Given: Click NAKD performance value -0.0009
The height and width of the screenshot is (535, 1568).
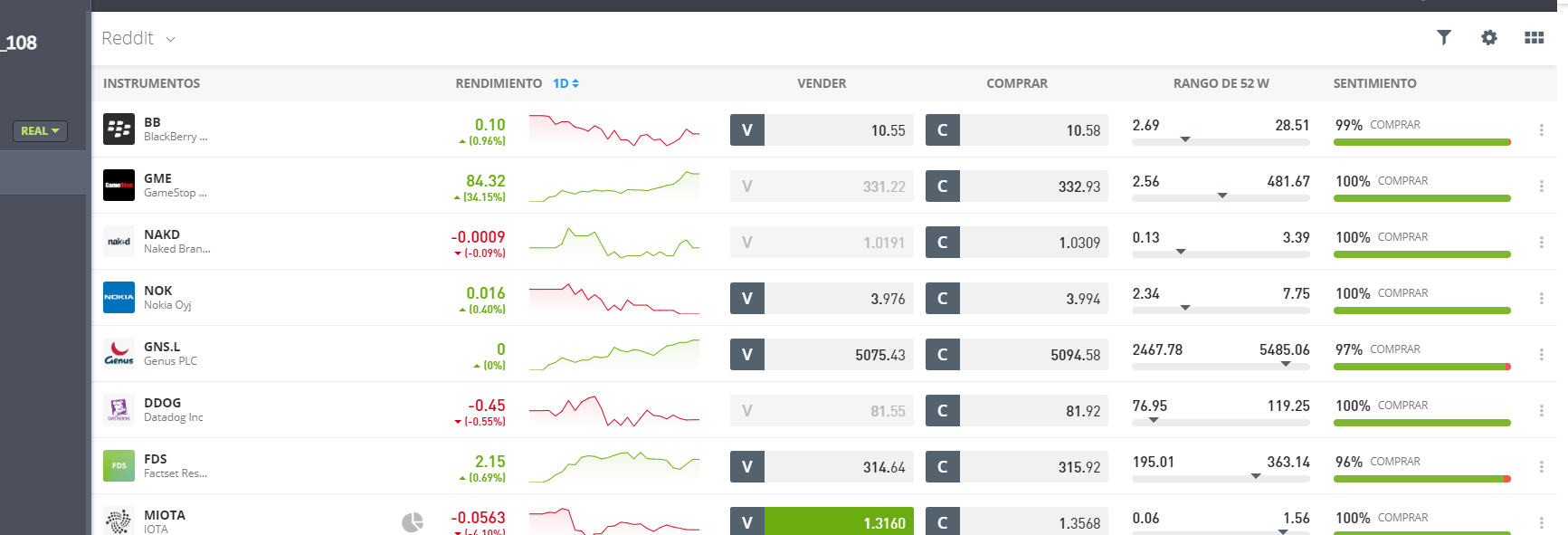Looking at the screenshot, I should click(478, 237).
